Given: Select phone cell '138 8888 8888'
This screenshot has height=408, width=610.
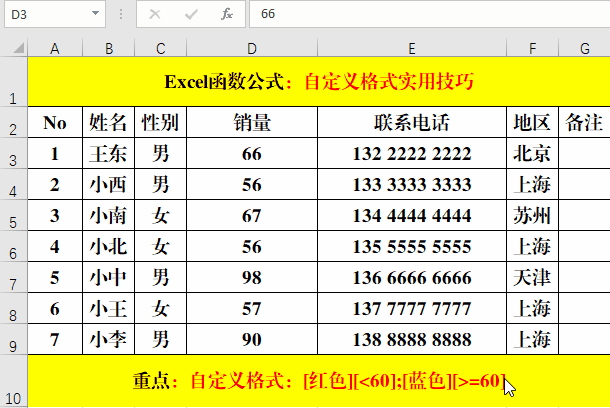Looking at the screenshot, I should (412, 339).
